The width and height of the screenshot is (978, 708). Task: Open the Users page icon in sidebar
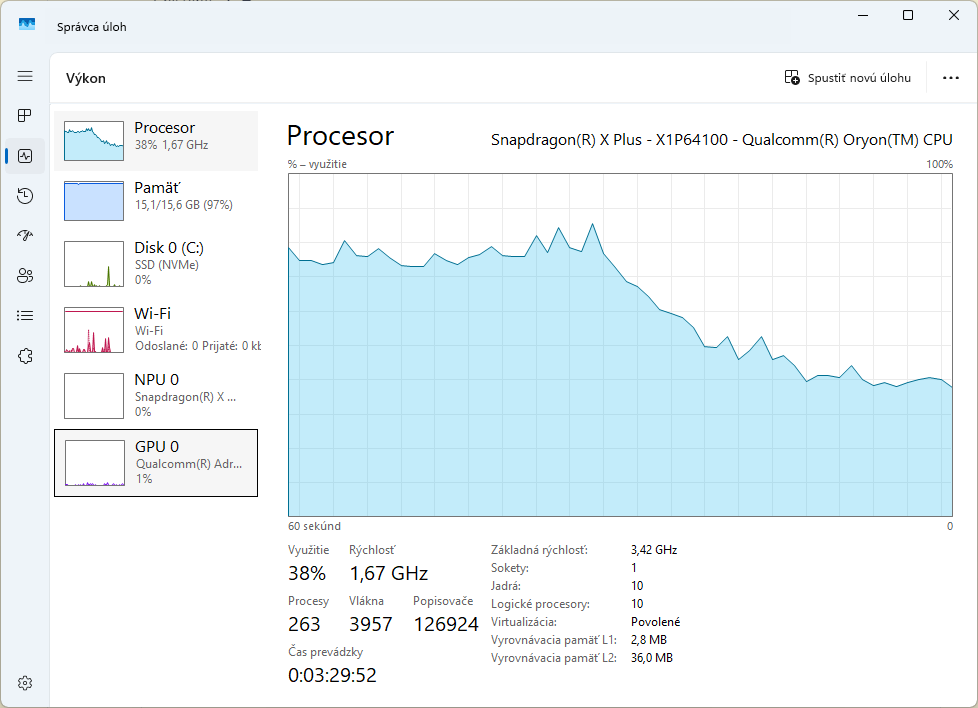(x=25, y=276)
